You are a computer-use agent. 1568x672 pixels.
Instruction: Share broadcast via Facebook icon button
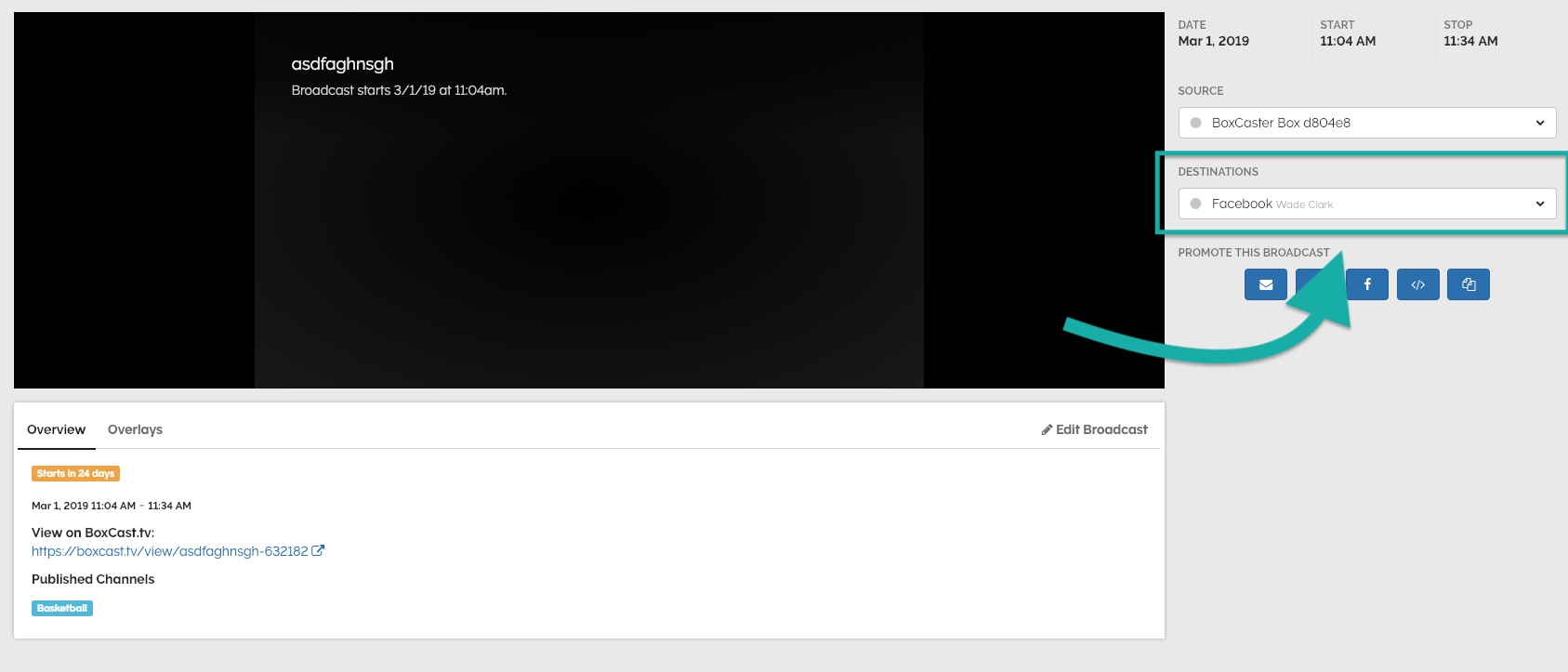[x=1366, y=284]
